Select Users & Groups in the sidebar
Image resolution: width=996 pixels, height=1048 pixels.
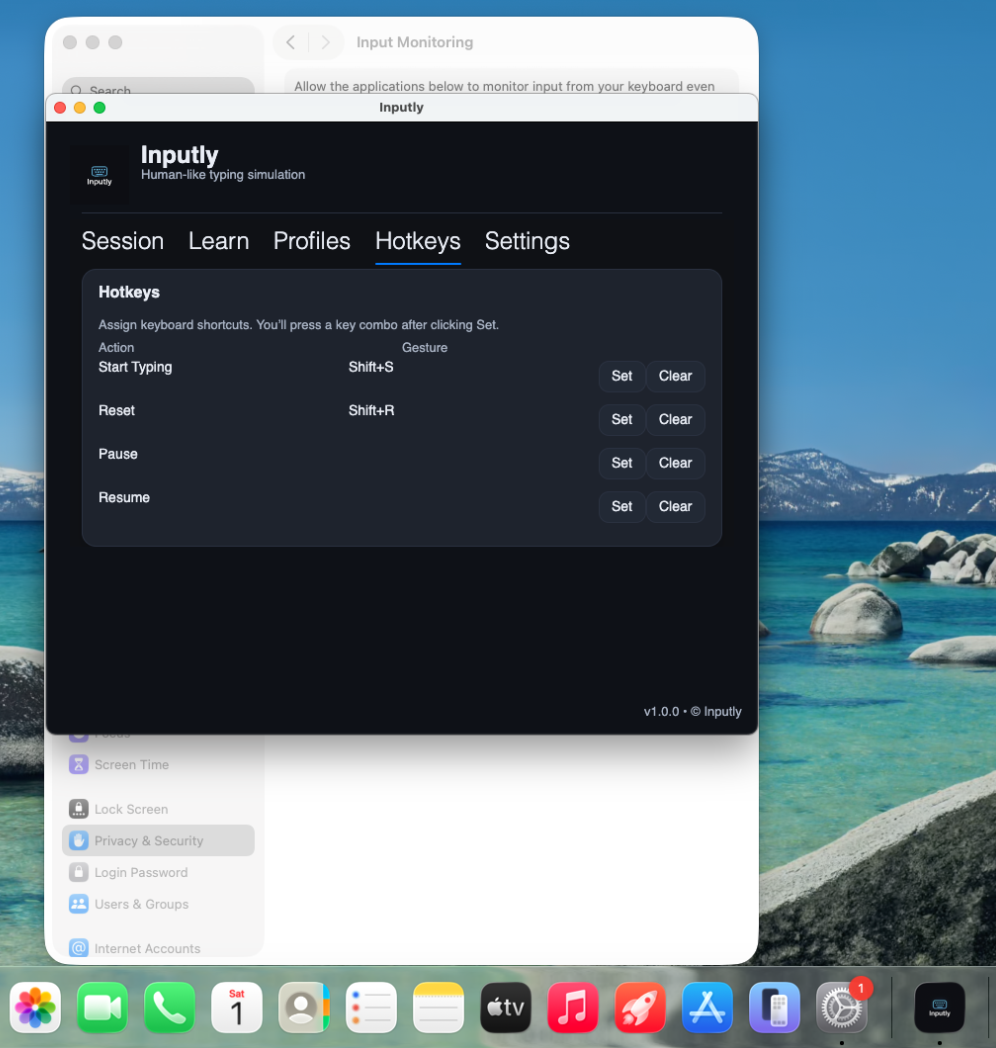coord(141,904)
